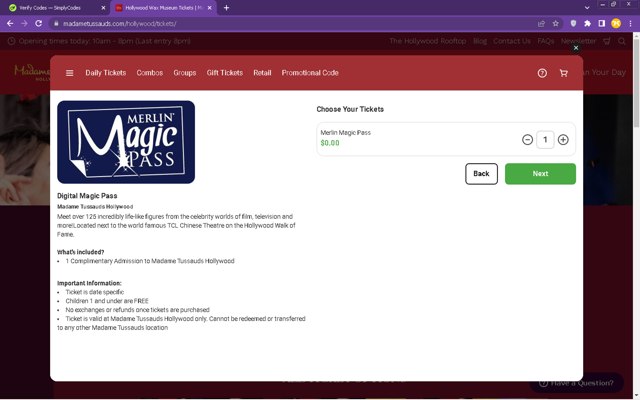Screen dimensions: 640x400
Task: Click the ticket quantity input field
Action: coord(545,140)
